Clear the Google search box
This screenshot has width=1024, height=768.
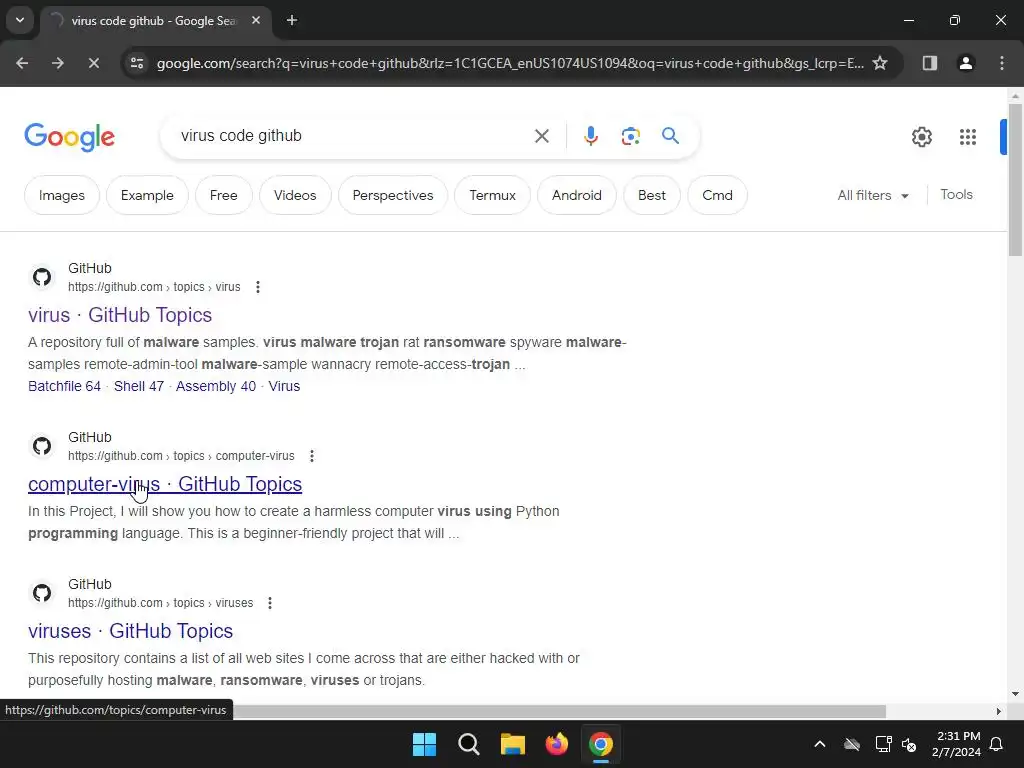[541, 136]
